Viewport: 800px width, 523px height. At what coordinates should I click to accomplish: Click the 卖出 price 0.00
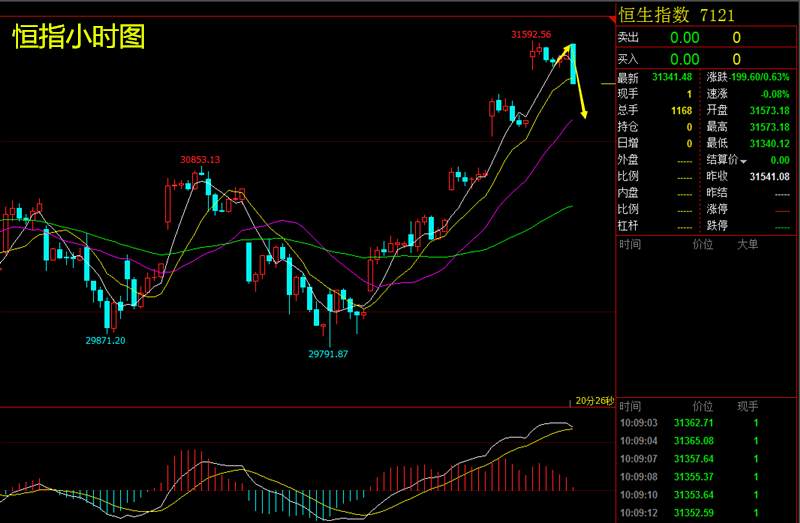[685, 38]
